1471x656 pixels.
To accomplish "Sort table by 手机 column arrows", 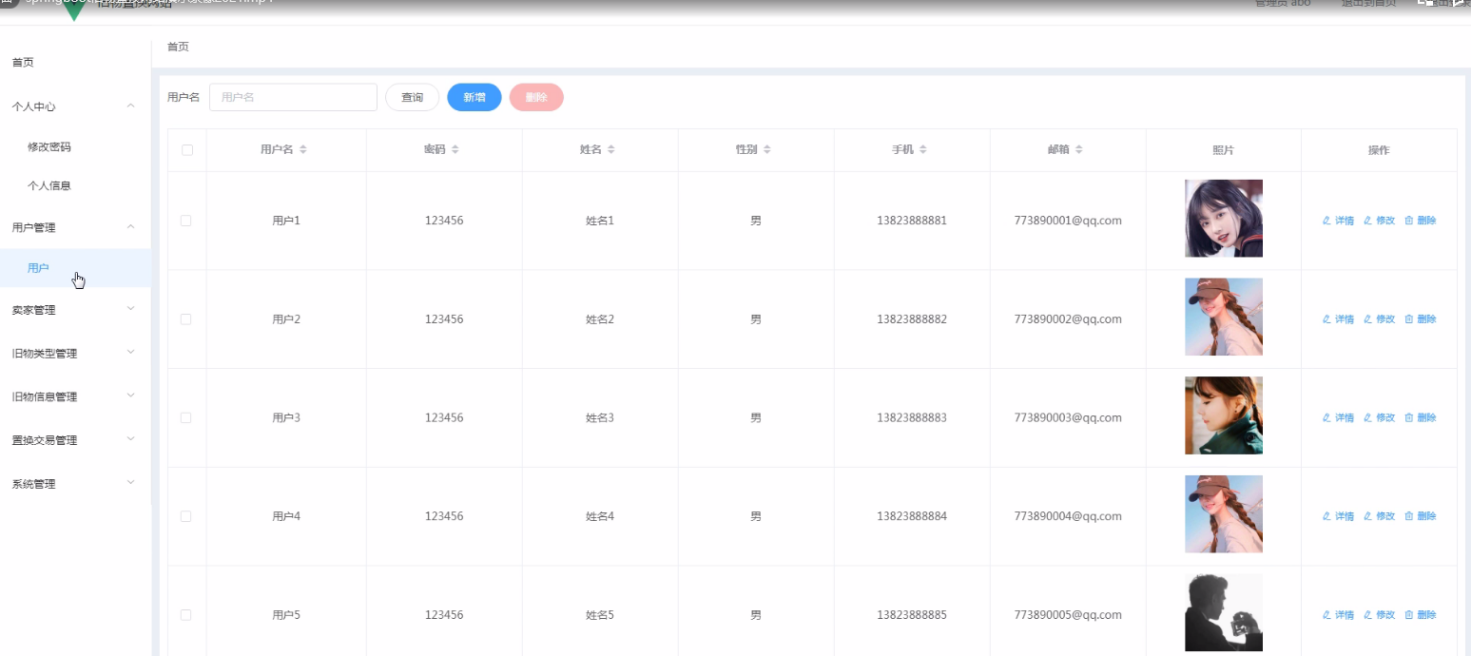I will 923,150.
